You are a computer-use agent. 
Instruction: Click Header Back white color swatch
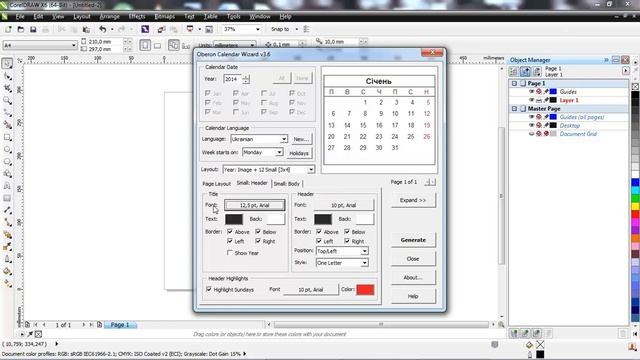pyautogui.click(x=364, y=219)
